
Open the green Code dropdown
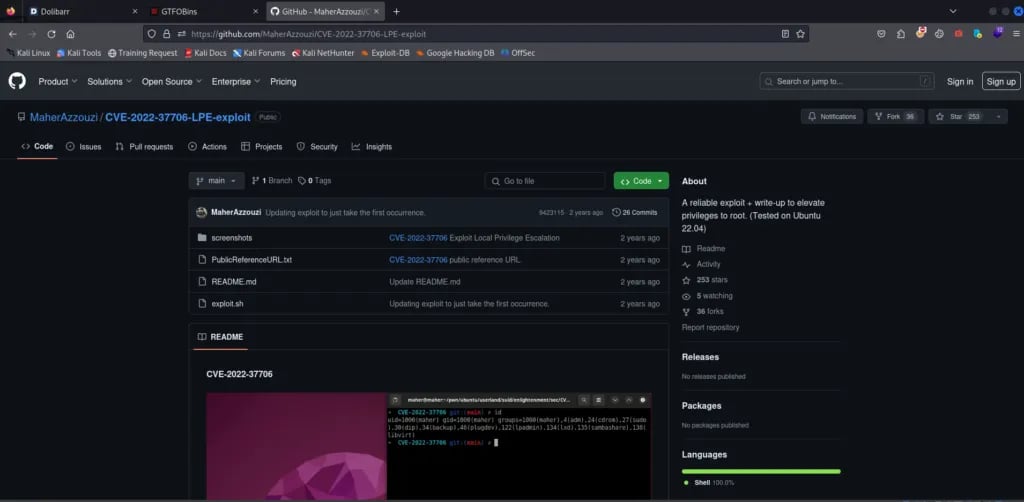[x=641, y=181]
